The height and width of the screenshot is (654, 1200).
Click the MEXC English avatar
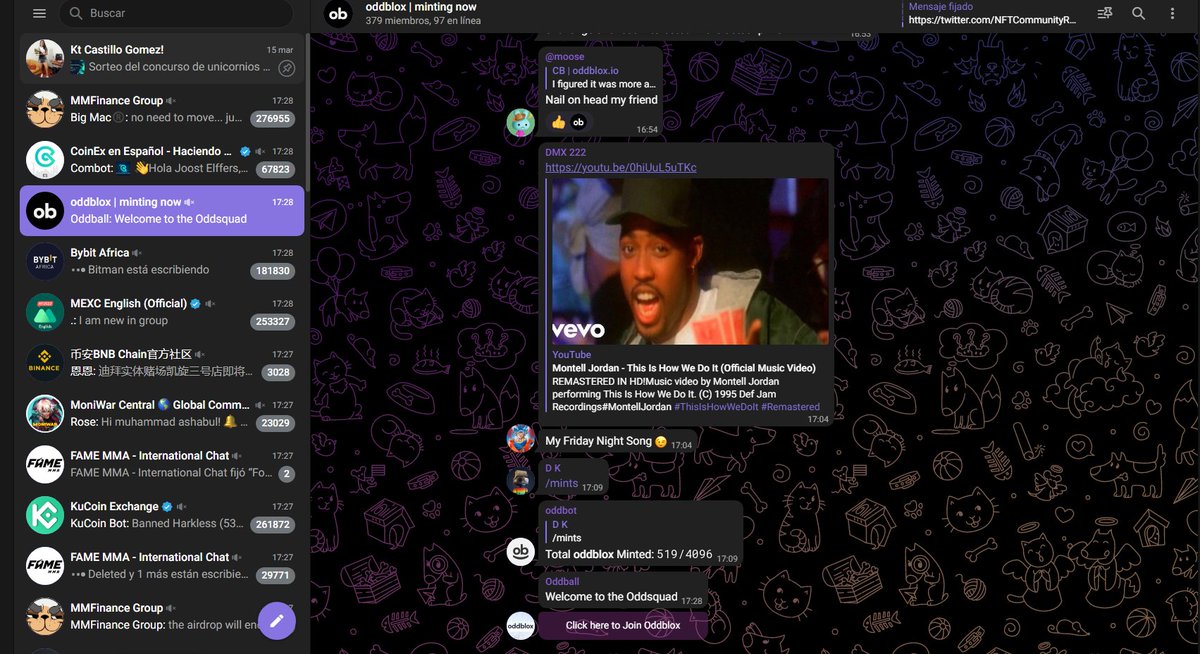45,312
